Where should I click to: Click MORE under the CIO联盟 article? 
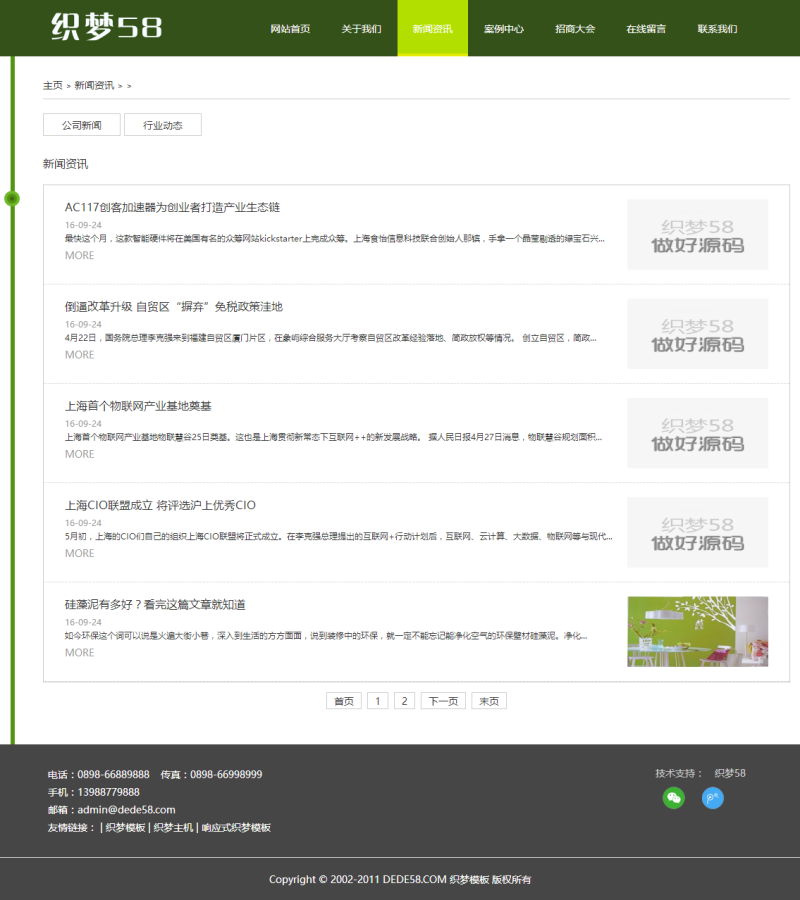pyautogui.click(x=79, y=553)
